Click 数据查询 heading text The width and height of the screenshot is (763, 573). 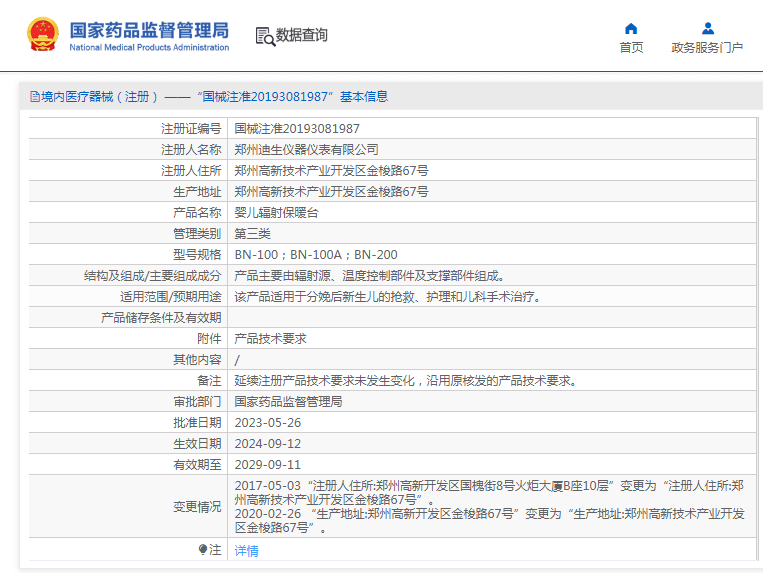click(x=302, y=35)
